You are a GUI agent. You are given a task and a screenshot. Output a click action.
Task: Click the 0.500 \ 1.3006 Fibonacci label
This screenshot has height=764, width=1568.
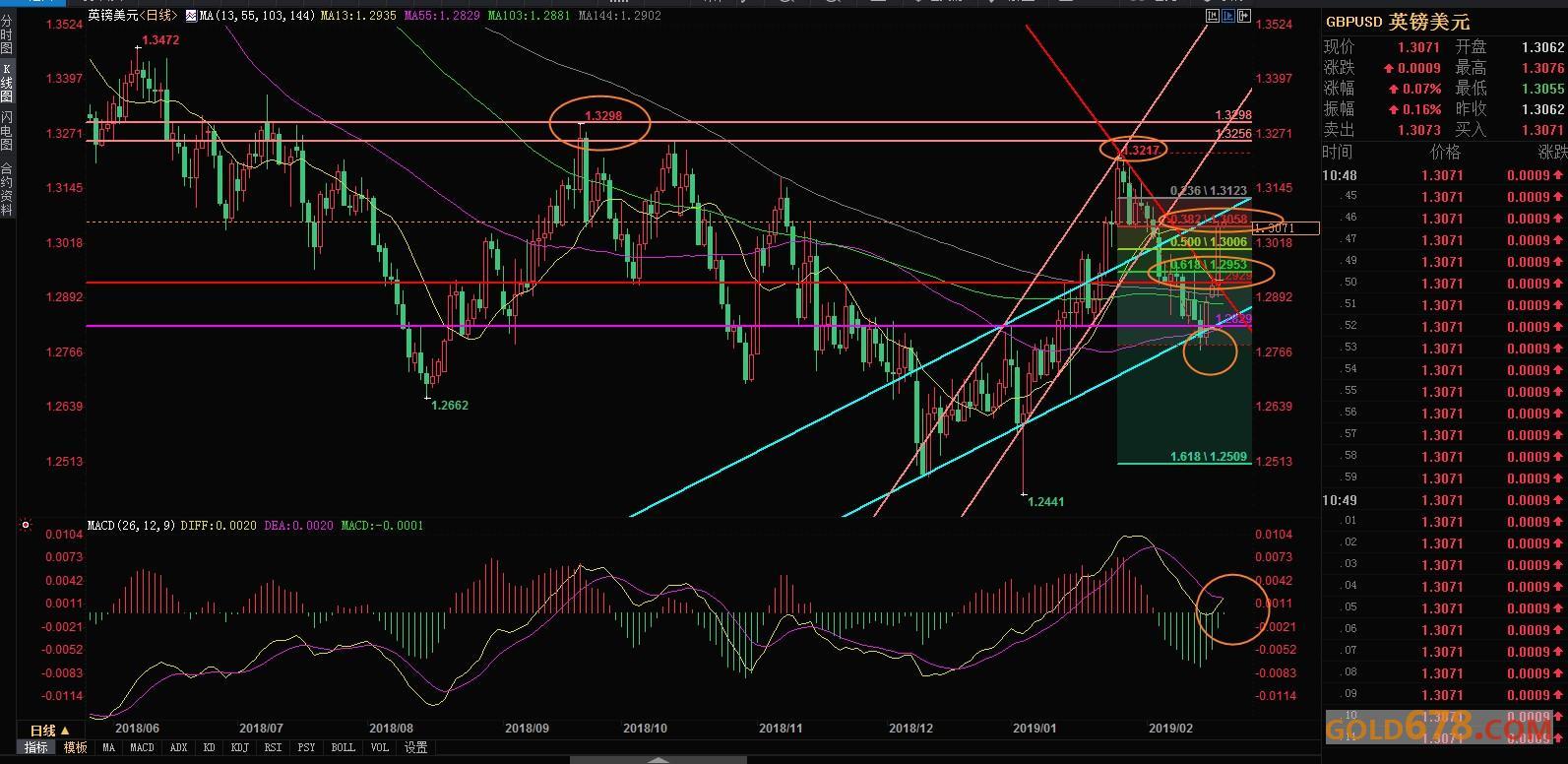click(x=1210, y=242)
